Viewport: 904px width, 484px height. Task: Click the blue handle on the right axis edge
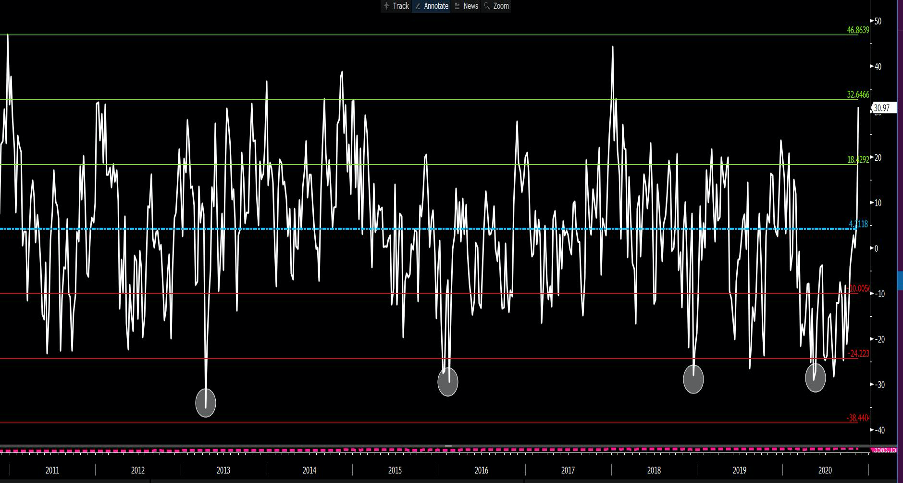(901, 280)
